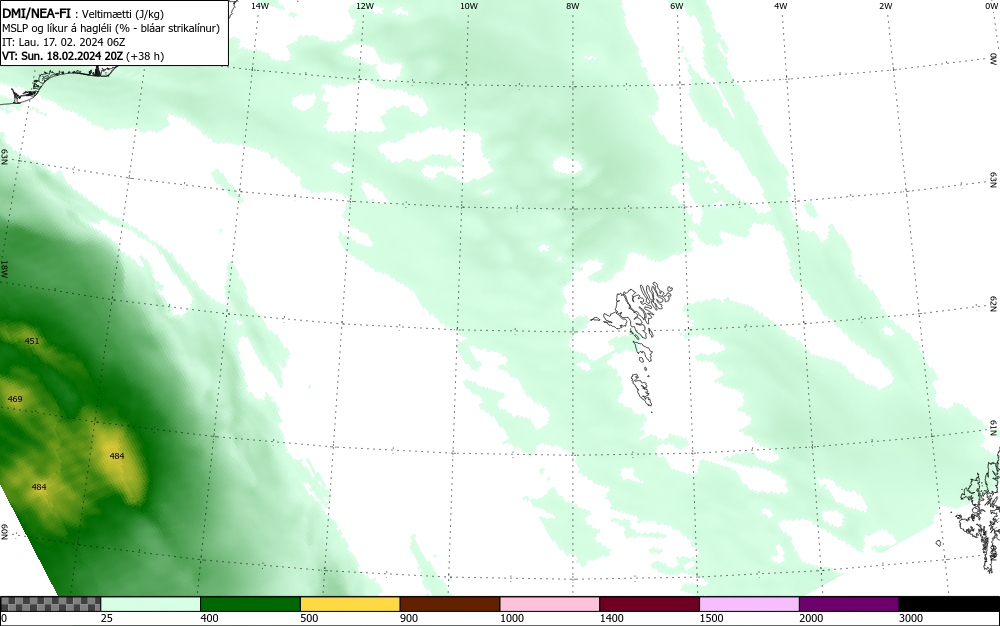This screenshot has width=1000, height=626.
Task: Click the Iceland coastline outline
Action: pyautogui.click(x=61, y=83)
